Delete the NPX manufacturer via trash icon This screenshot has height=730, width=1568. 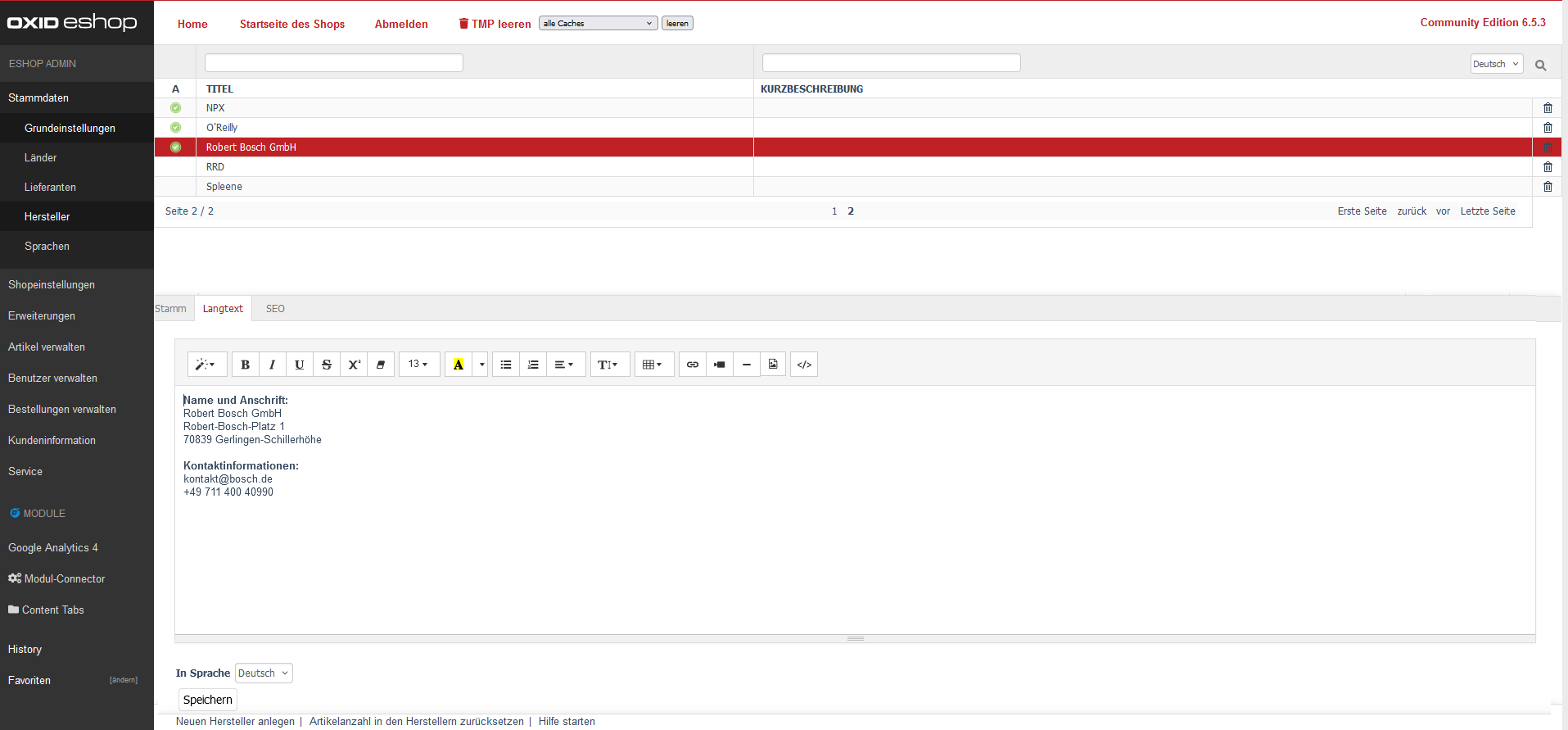[1548, 108]
